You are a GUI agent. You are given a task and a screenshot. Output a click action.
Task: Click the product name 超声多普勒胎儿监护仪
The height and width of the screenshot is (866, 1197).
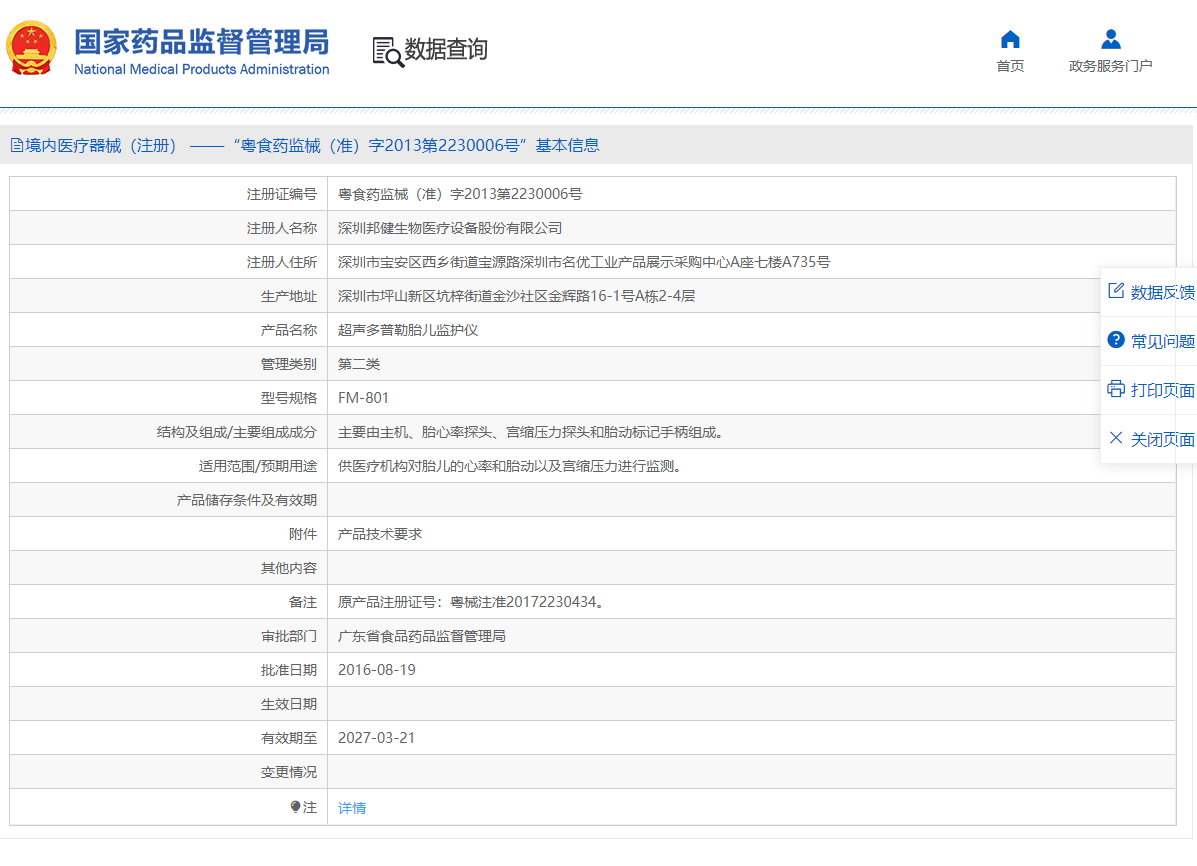coord(408,330)
